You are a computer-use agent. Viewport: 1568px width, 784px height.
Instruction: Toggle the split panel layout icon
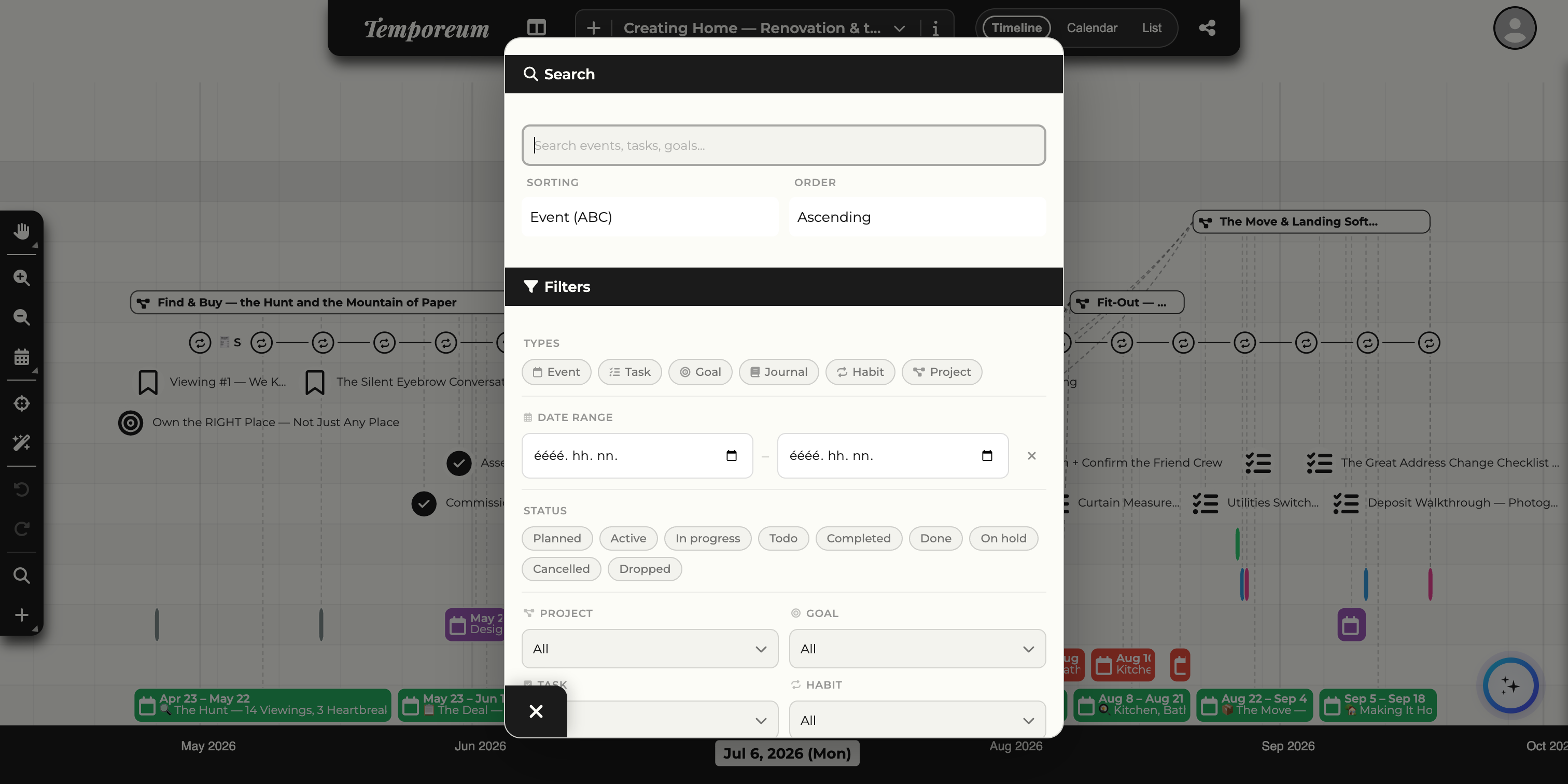pos(536,28)
